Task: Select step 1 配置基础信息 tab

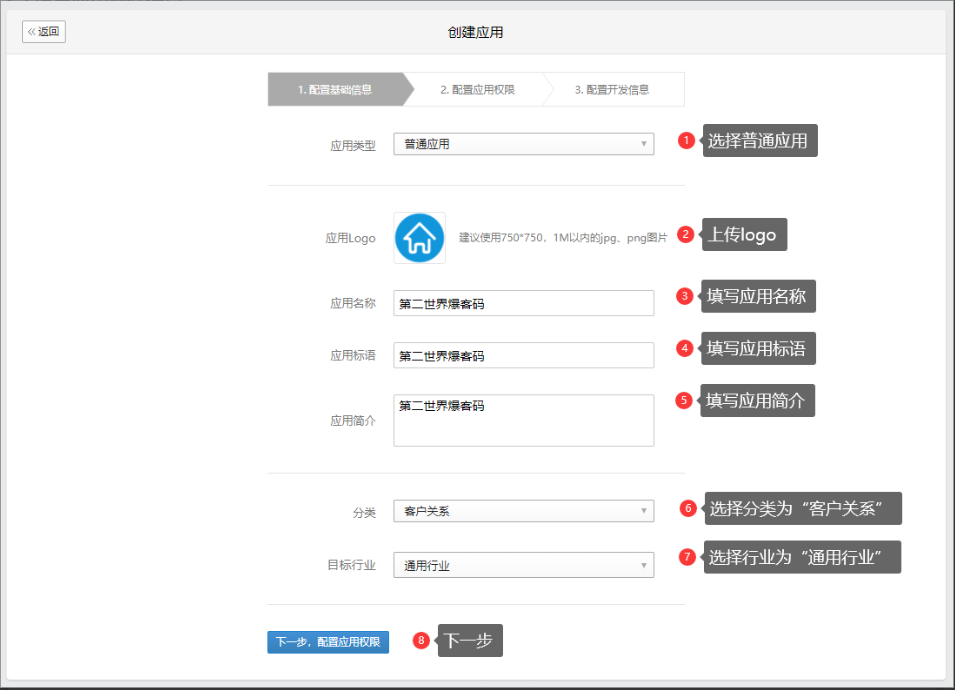Action: [336, 89]
